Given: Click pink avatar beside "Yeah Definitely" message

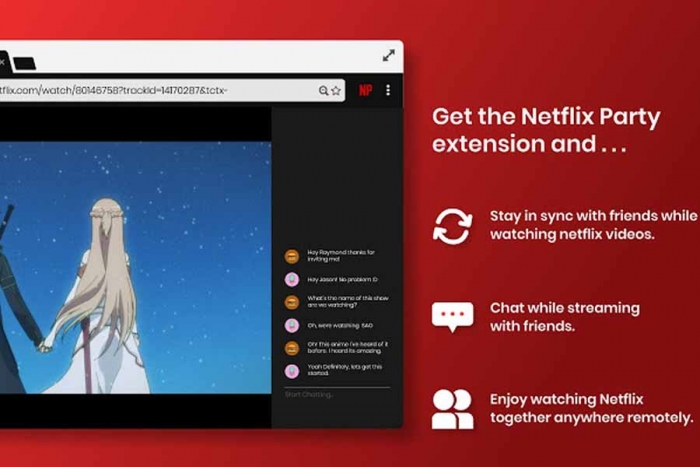Looking at the screenshot, I should point(292,371).
